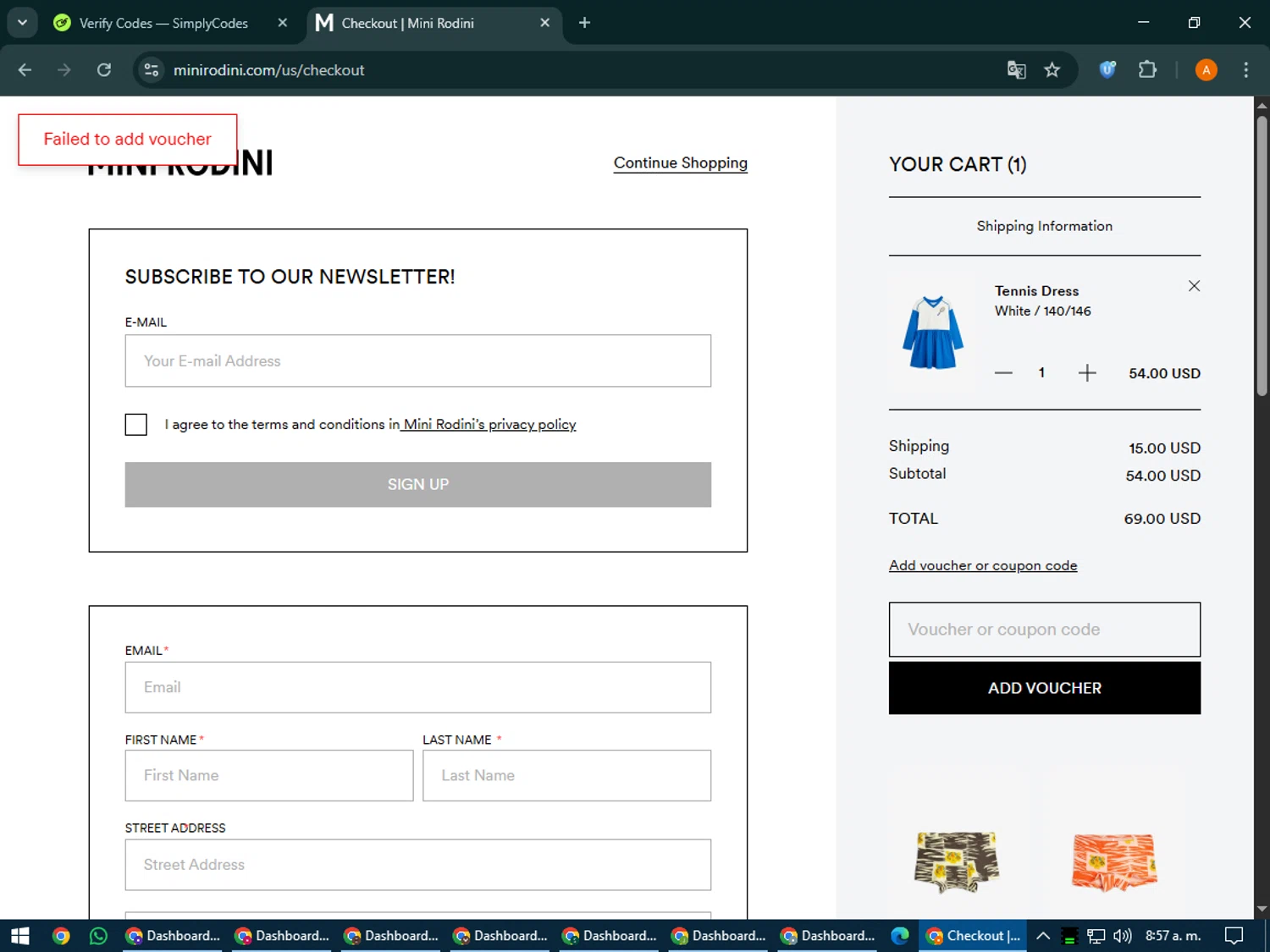
Task: Select the Checkout Mini Rodini tab
Action: click(x=407, y=23)
